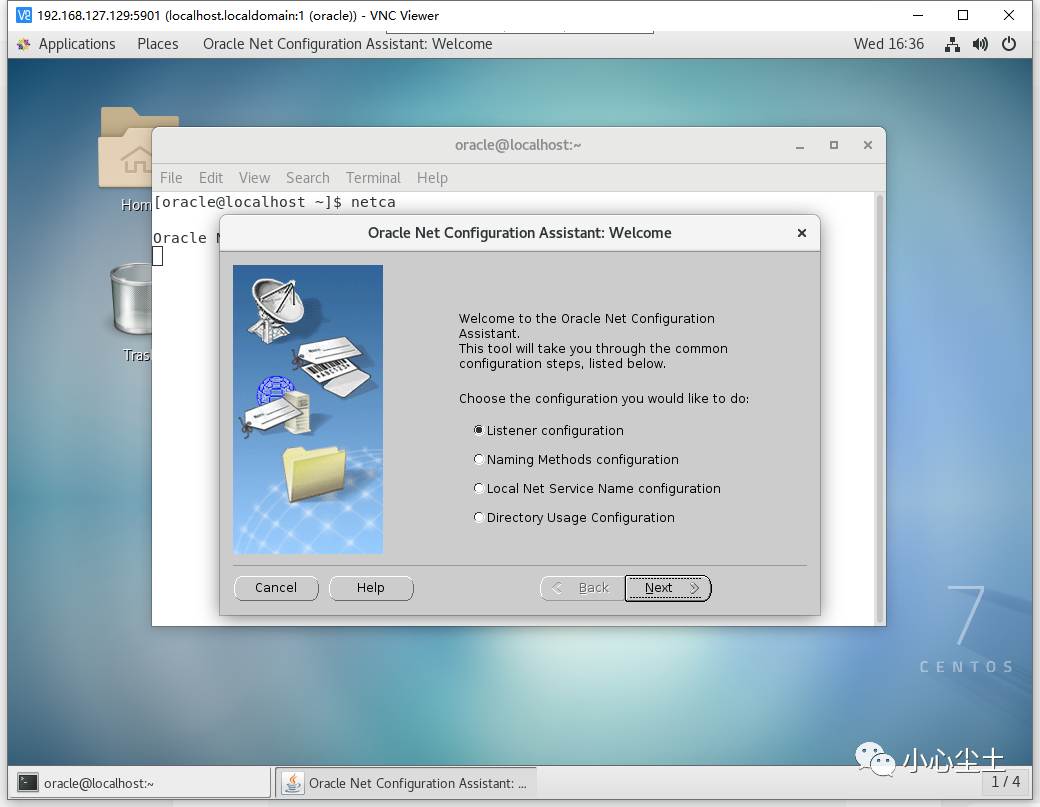Close the oracle@localhost terminal window
Screen dimensions: 1040x807
868,145
